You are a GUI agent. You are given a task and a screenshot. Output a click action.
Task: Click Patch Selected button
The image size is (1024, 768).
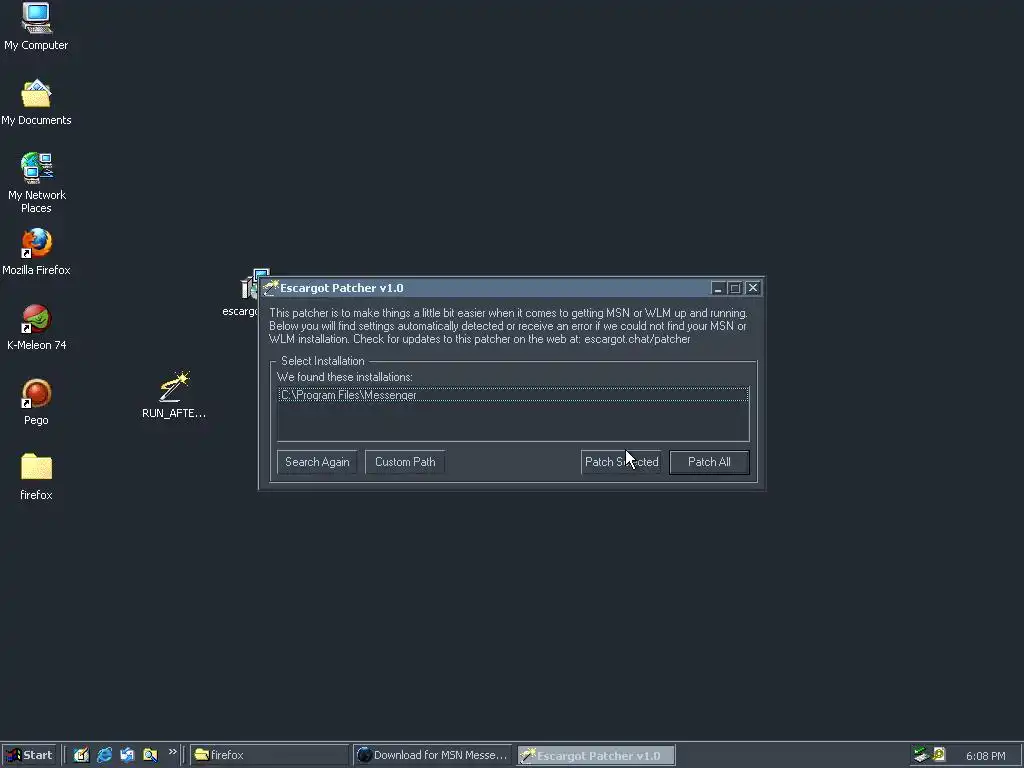point(621,462)
